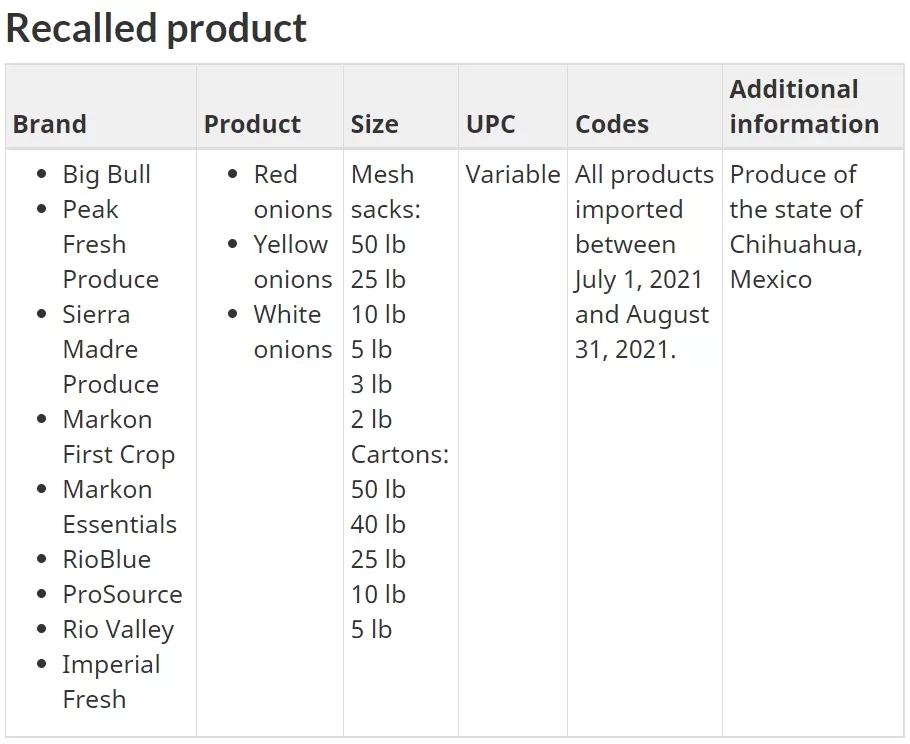Screen dimensions: 910x744
Task: Select the Variable UPC cell text
Action: coord(513,175)
